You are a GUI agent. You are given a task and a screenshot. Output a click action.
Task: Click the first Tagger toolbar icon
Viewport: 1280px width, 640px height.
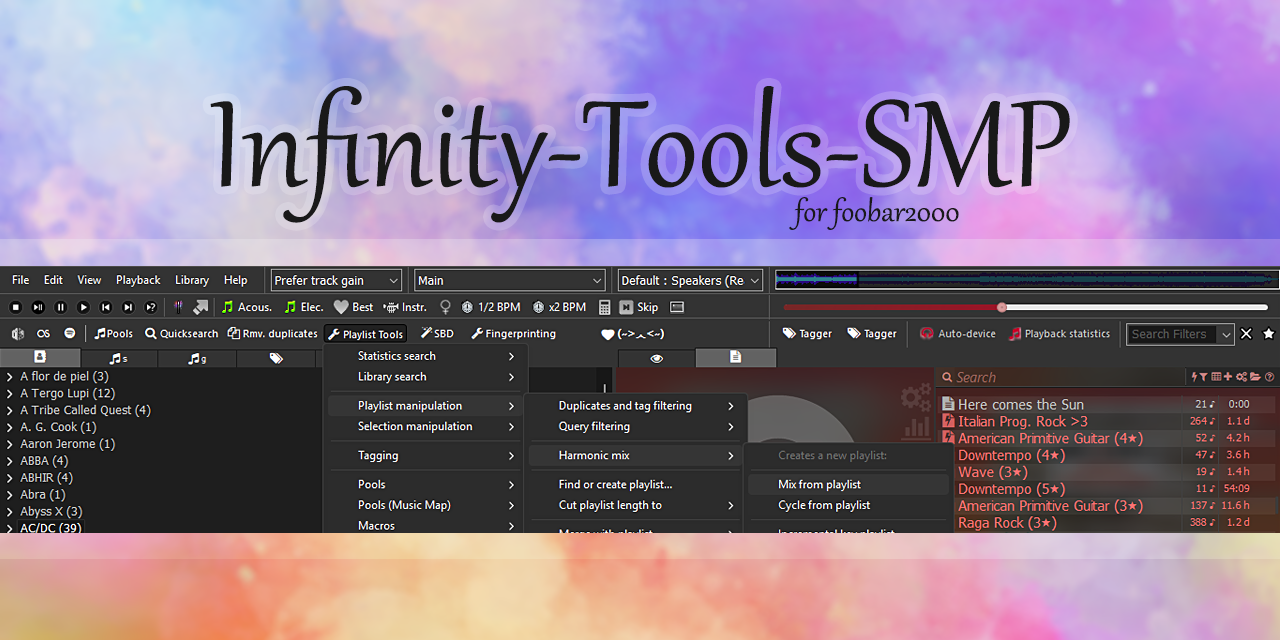point(806,333)
